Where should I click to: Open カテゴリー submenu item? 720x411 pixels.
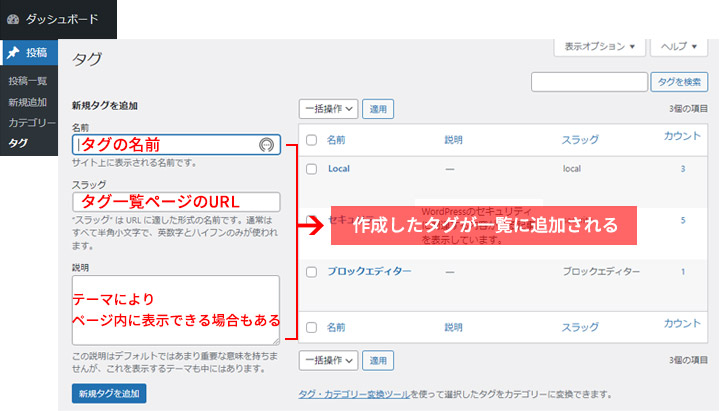tap(32, 123)
